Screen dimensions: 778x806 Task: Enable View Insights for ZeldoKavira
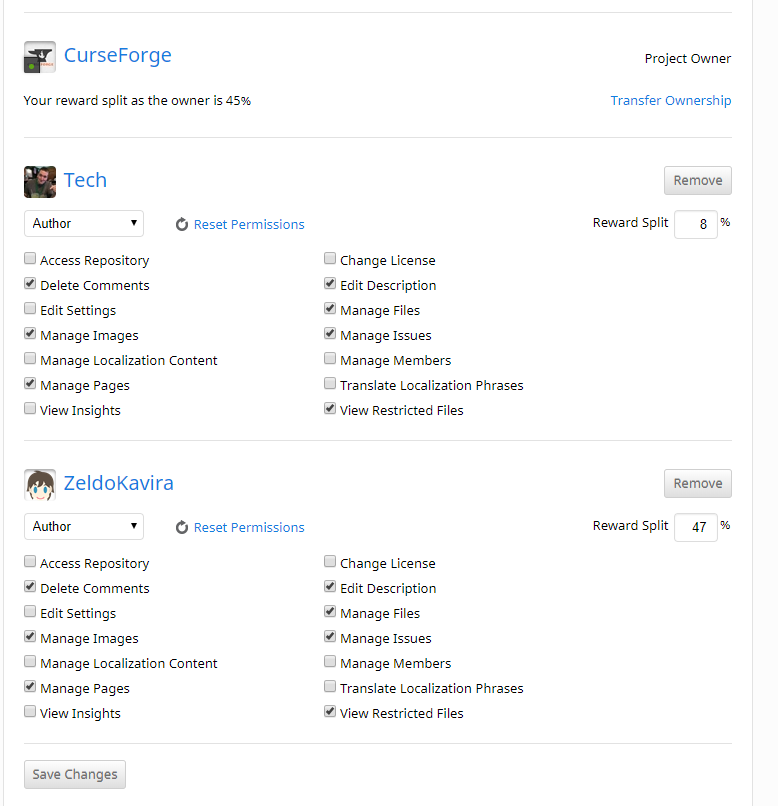[30, 711]
